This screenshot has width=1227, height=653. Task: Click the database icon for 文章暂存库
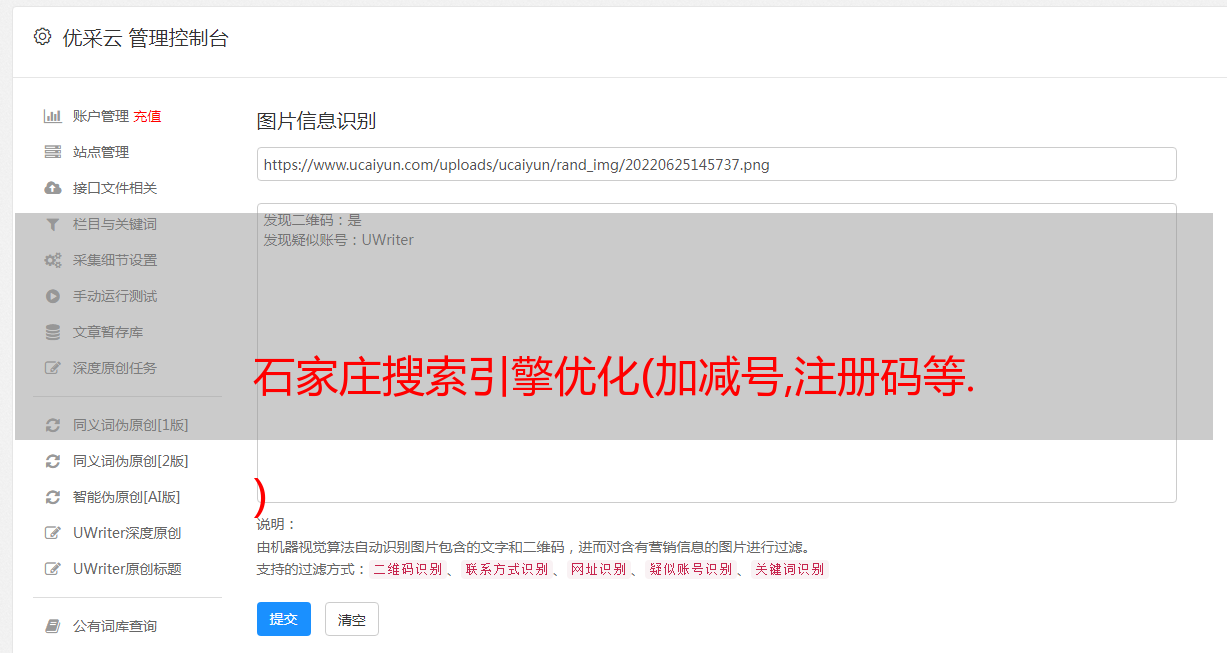[53, 332]
